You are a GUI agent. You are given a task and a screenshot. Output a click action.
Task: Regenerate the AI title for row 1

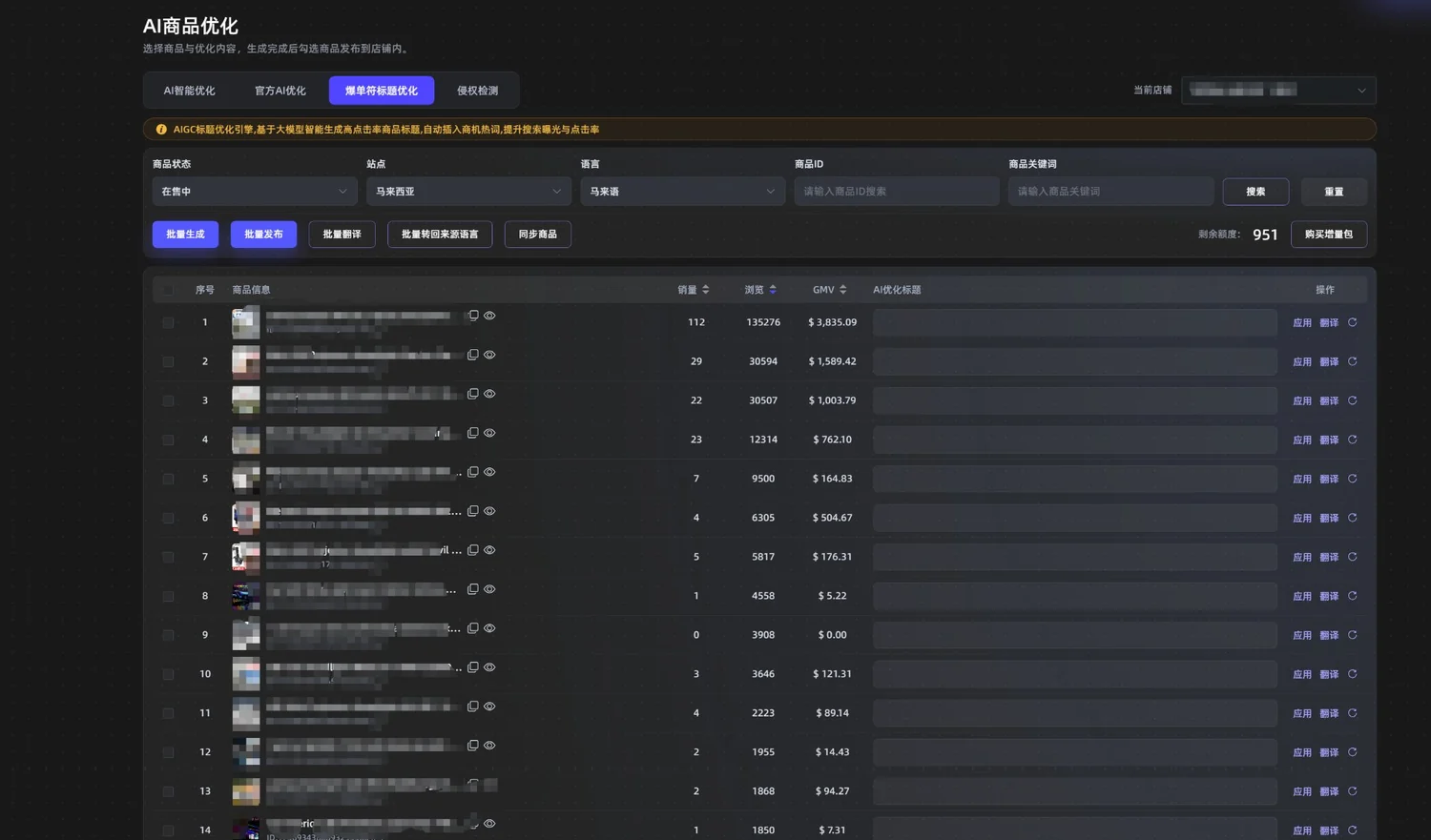point(1353,322)
